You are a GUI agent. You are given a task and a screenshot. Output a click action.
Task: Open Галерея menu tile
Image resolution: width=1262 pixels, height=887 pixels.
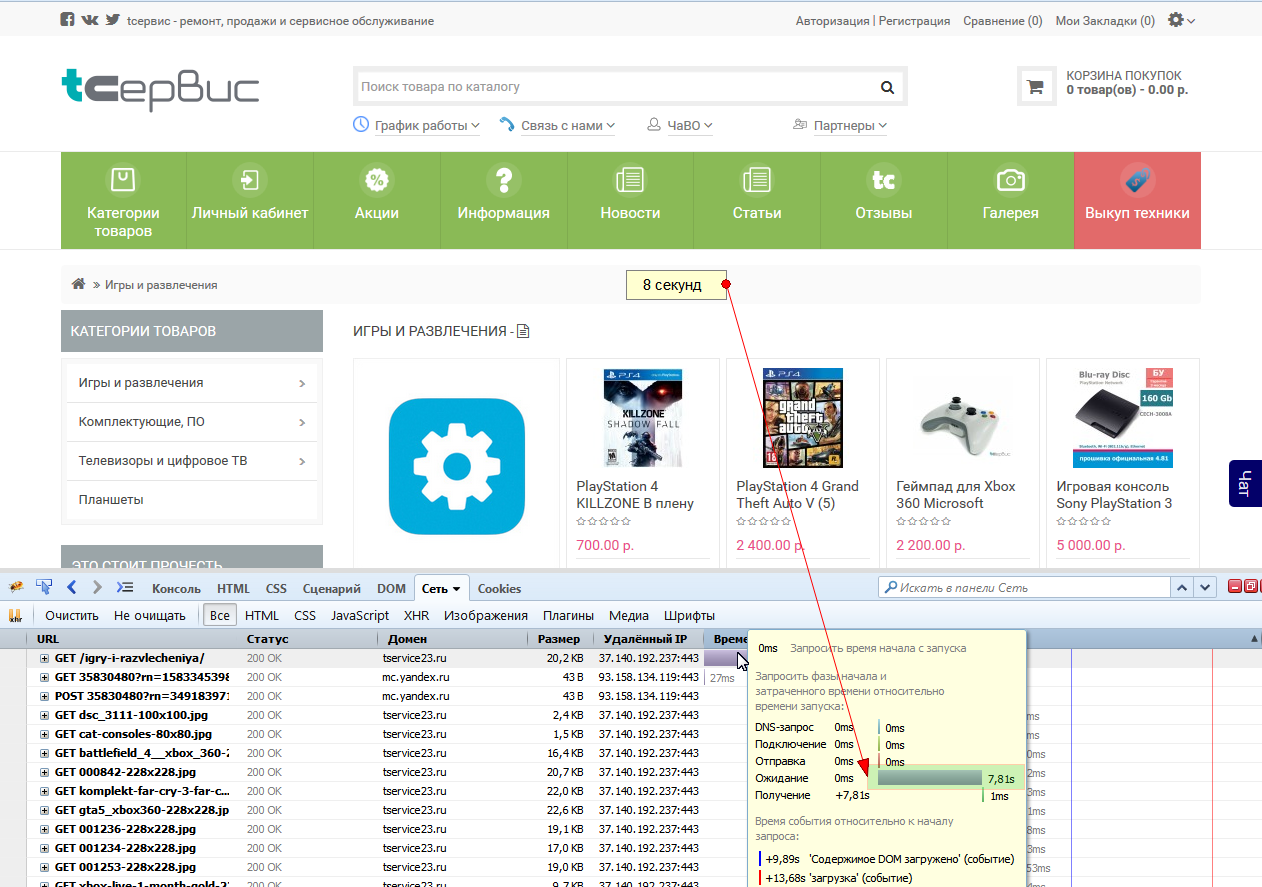tap(1010, 201)
